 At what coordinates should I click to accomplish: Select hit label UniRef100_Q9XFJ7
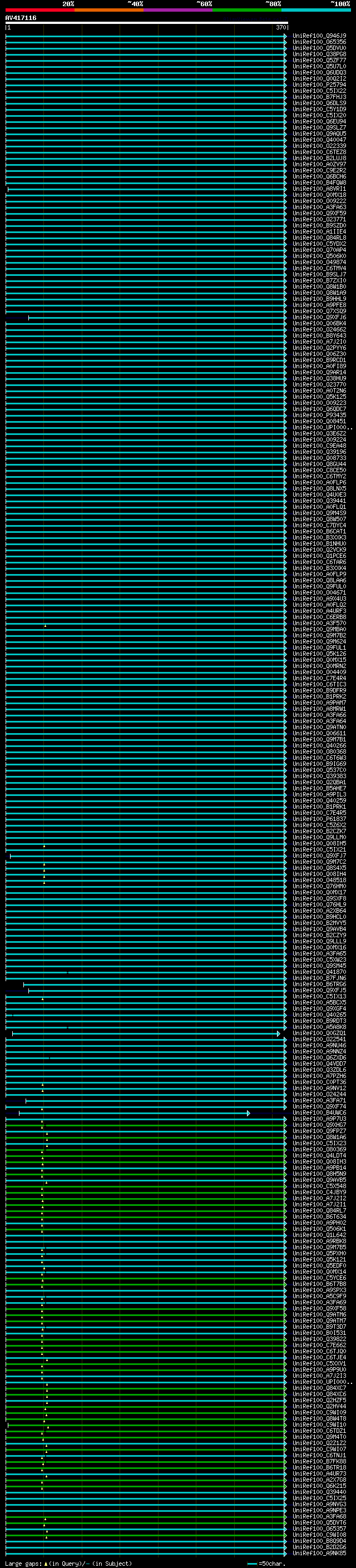coord(319,855)
